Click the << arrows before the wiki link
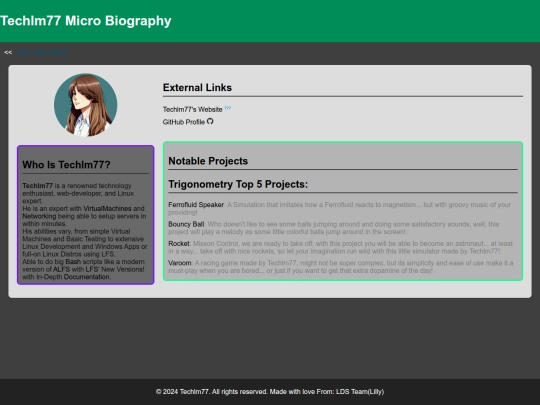 [8, 52]
